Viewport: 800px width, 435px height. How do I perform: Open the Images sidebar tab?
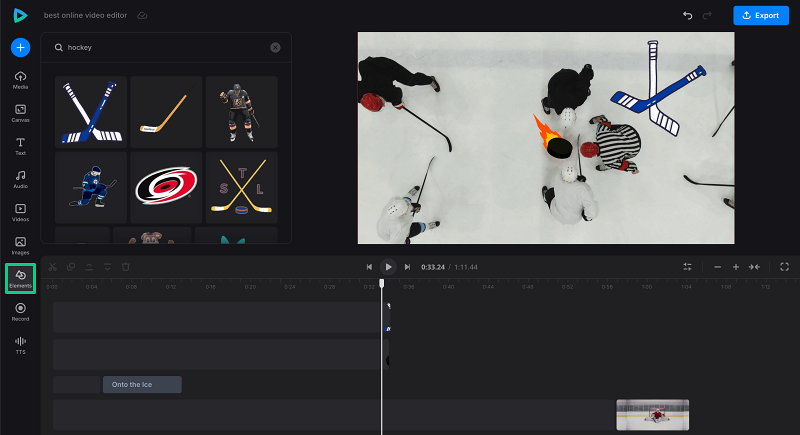pos(20,246)
